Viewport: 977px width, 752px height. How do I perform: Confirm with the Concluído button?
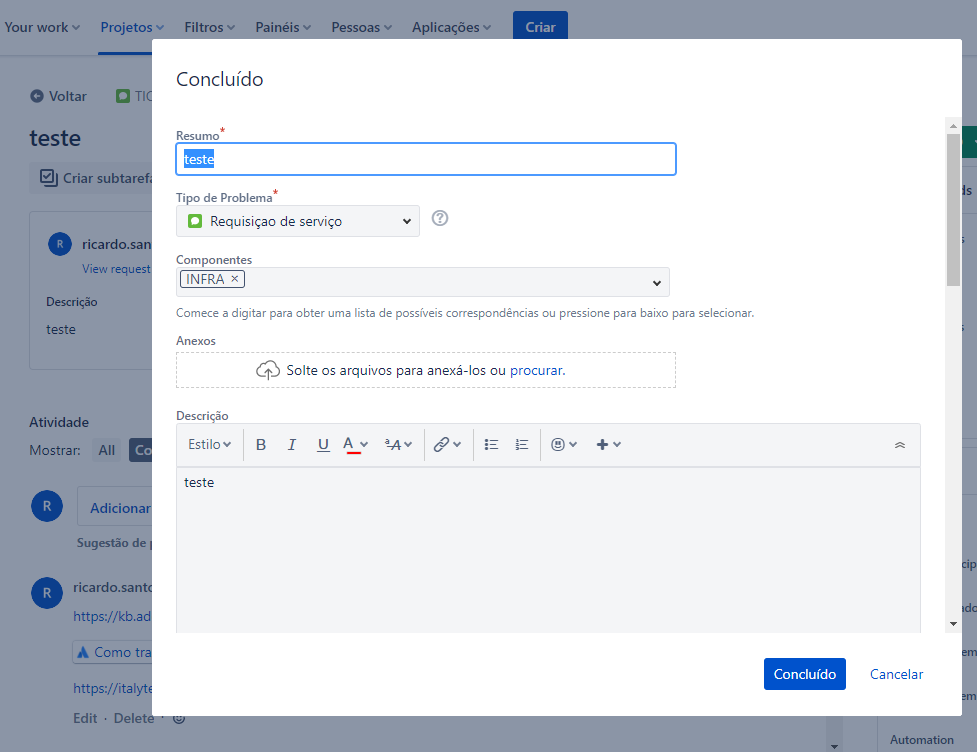pyautogui.click(x=804, y=674)
